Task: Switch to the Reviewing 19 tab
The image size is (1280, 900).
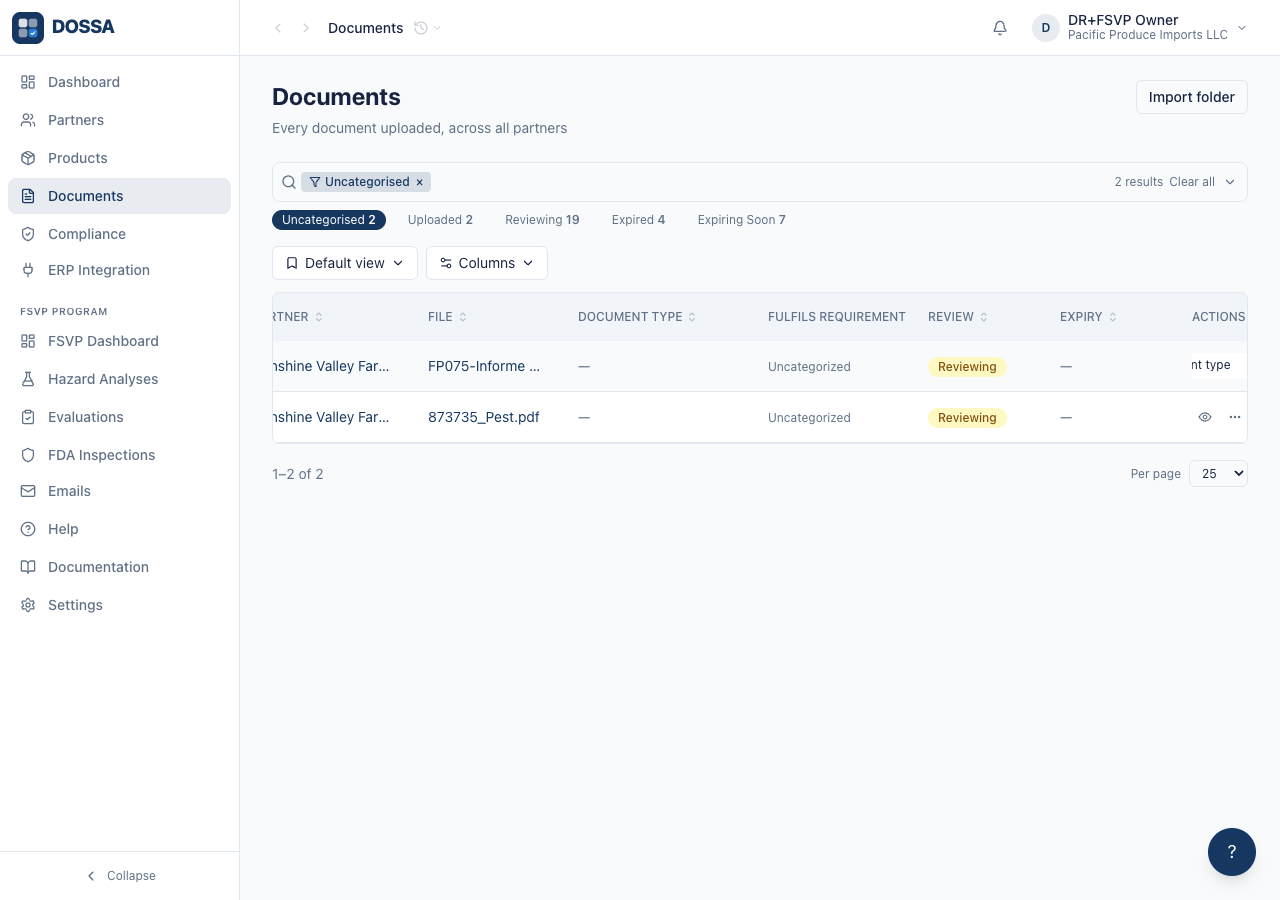Action: pos(542,220)
